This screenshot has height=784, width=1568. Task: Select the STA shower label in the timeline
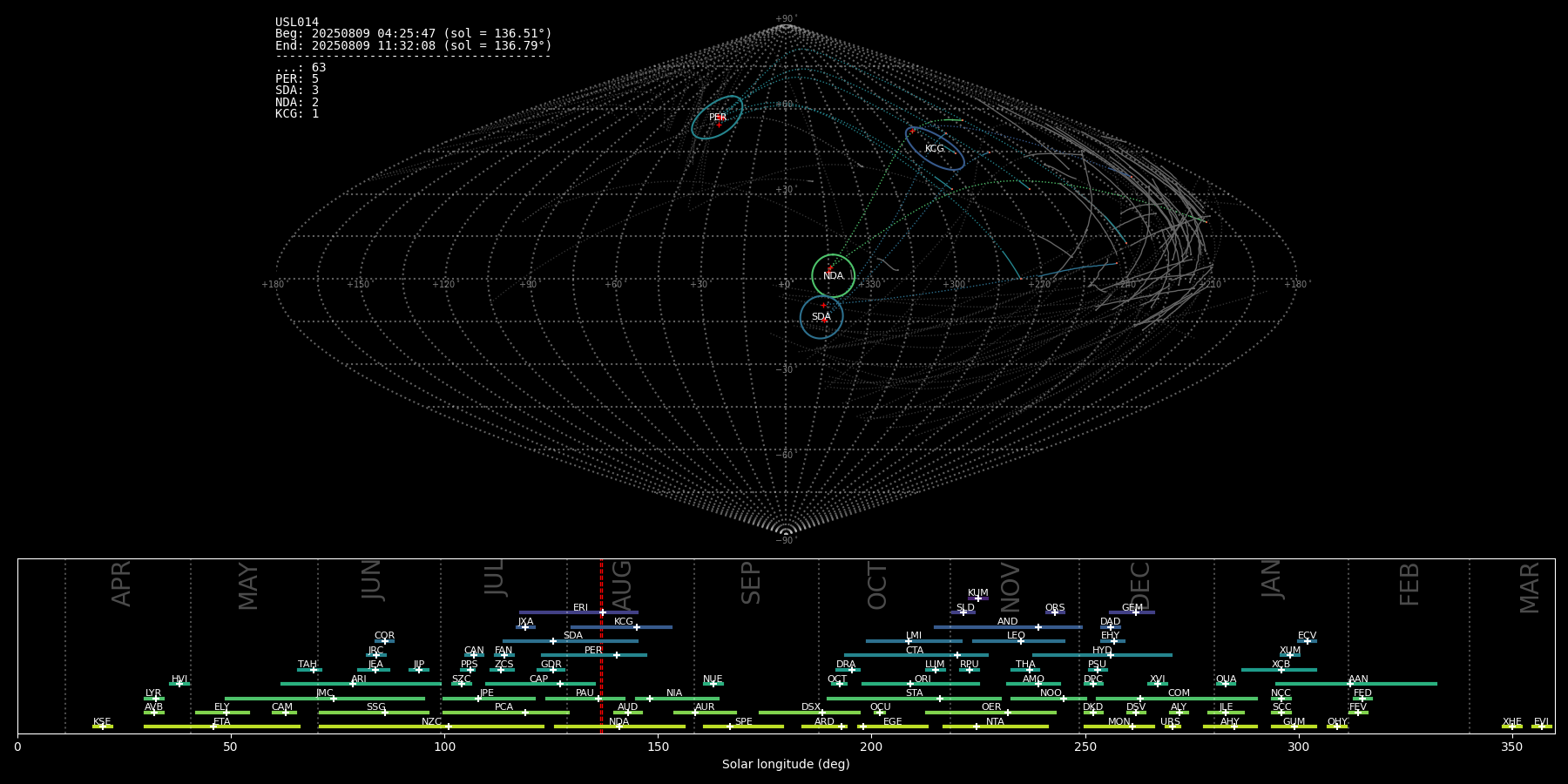914,693
